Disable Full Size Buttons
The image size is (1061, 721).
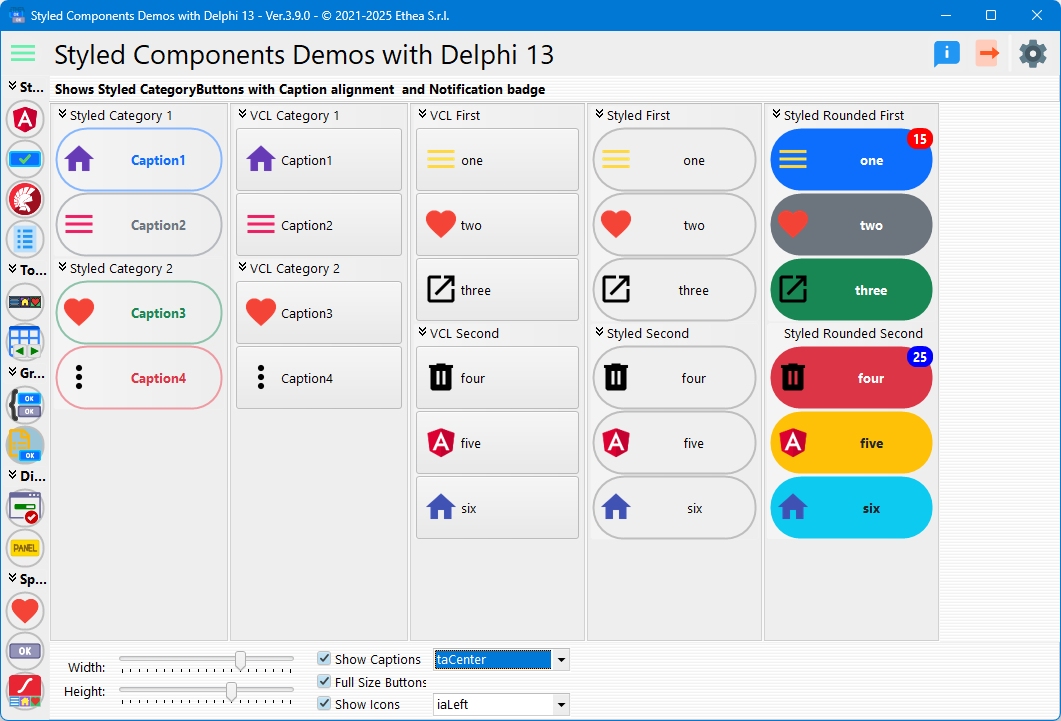click(x=324, y=682)
